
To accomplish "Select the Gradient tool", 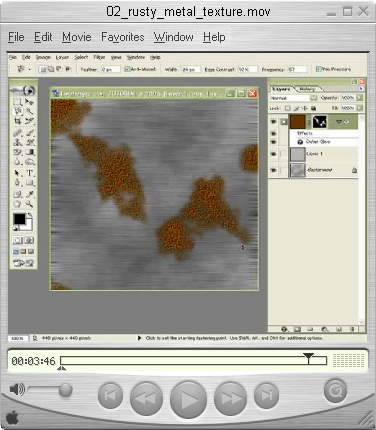I will [x=29, y=152].
